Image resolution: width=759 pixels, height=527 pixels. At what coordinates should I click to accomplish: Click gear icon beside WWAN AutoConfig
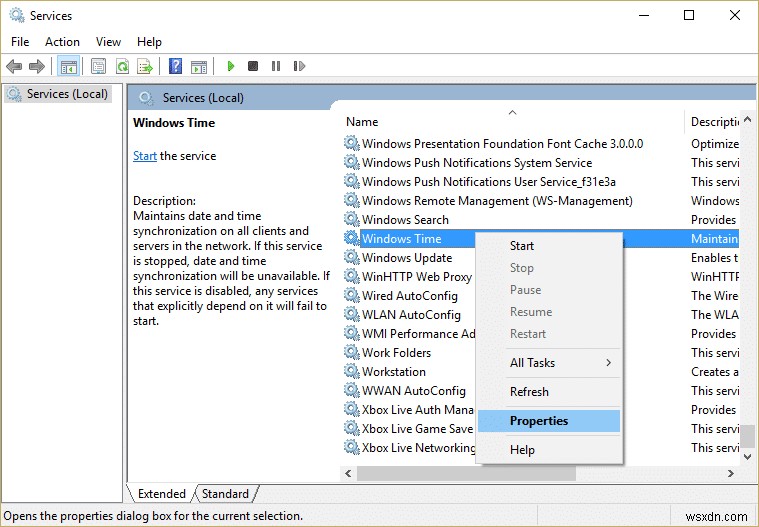click(352, 390)
